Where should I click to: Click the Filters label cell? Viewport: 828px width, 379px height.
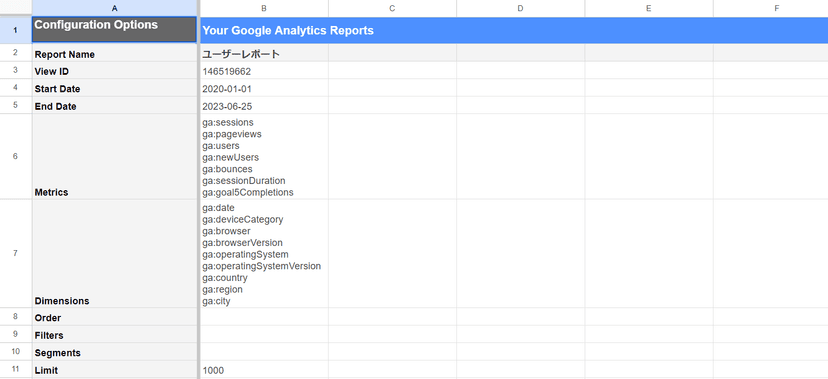click(115, 334)
